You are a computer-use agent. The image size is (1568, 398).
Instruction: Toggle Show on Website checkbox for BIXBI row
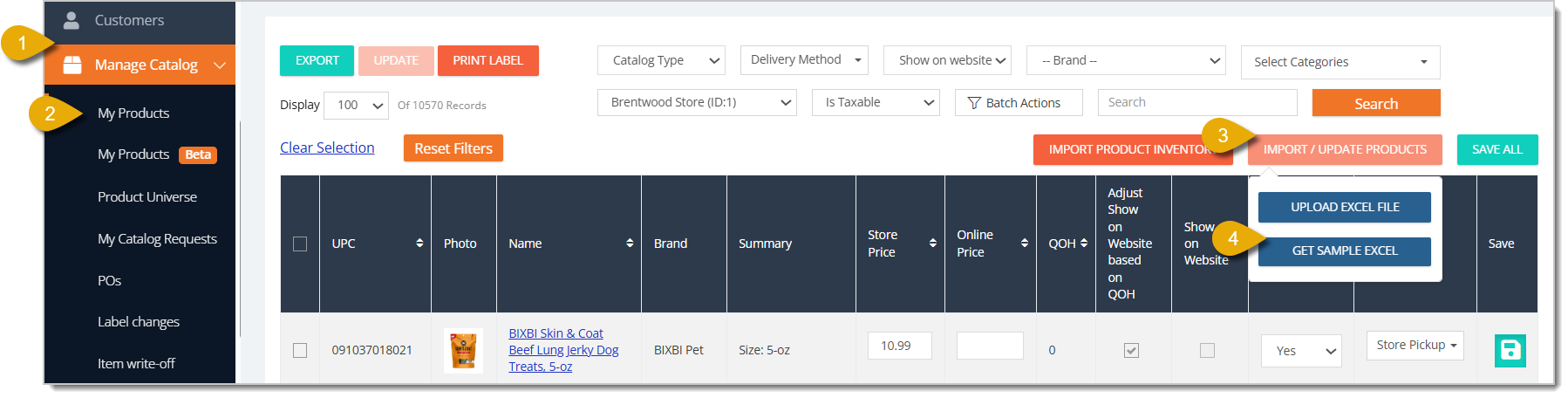[x=1207, y=350]
